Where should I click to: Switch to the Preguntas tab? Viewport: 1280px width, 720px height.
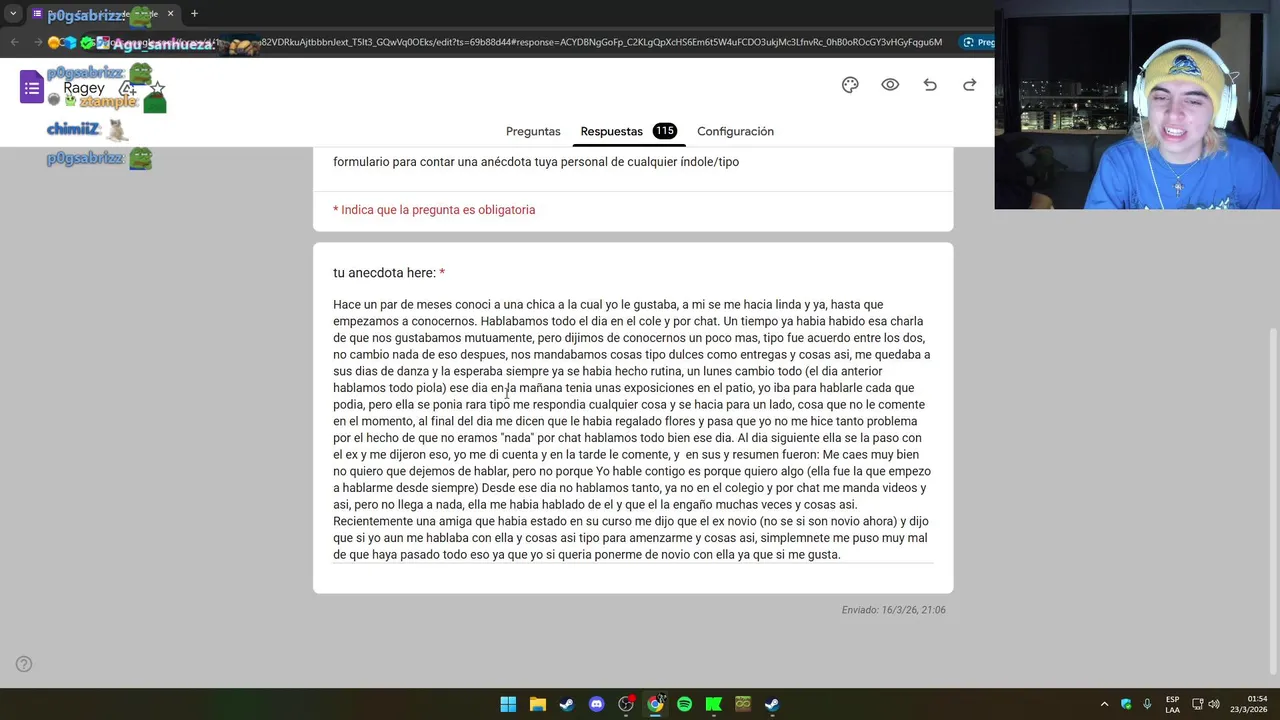pos(533,131)
